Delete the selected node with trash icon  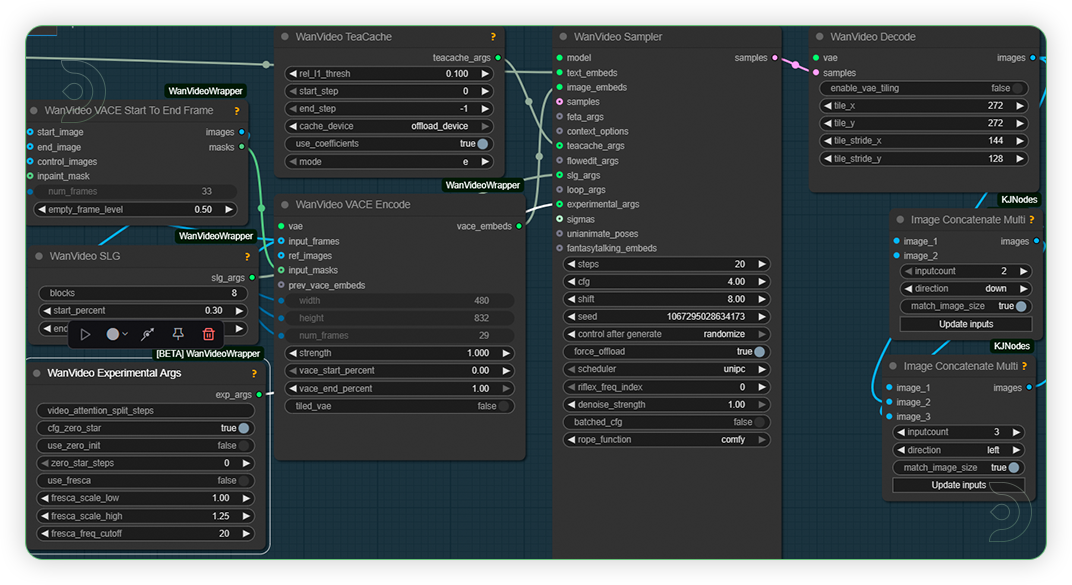pyautogui.click(x=209, y=334)
